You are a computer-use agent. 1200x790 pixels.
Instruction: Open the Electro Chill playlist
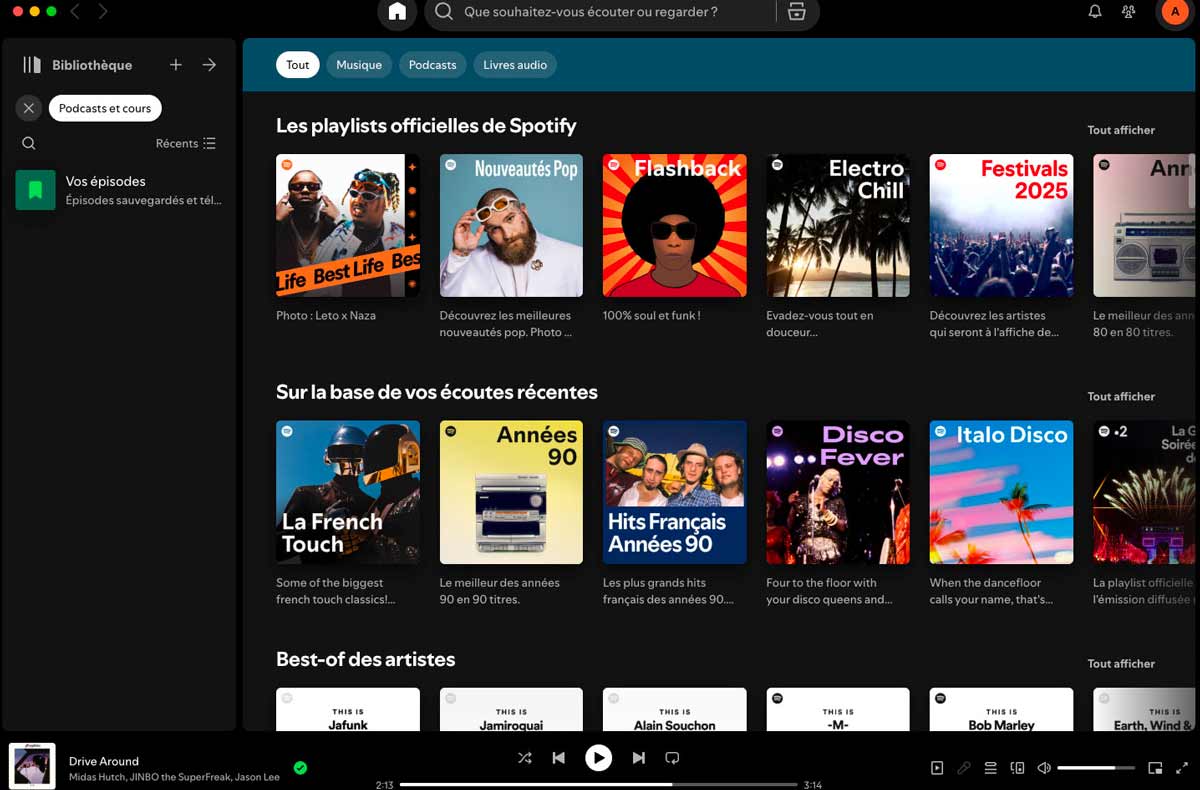click(838, 225)
